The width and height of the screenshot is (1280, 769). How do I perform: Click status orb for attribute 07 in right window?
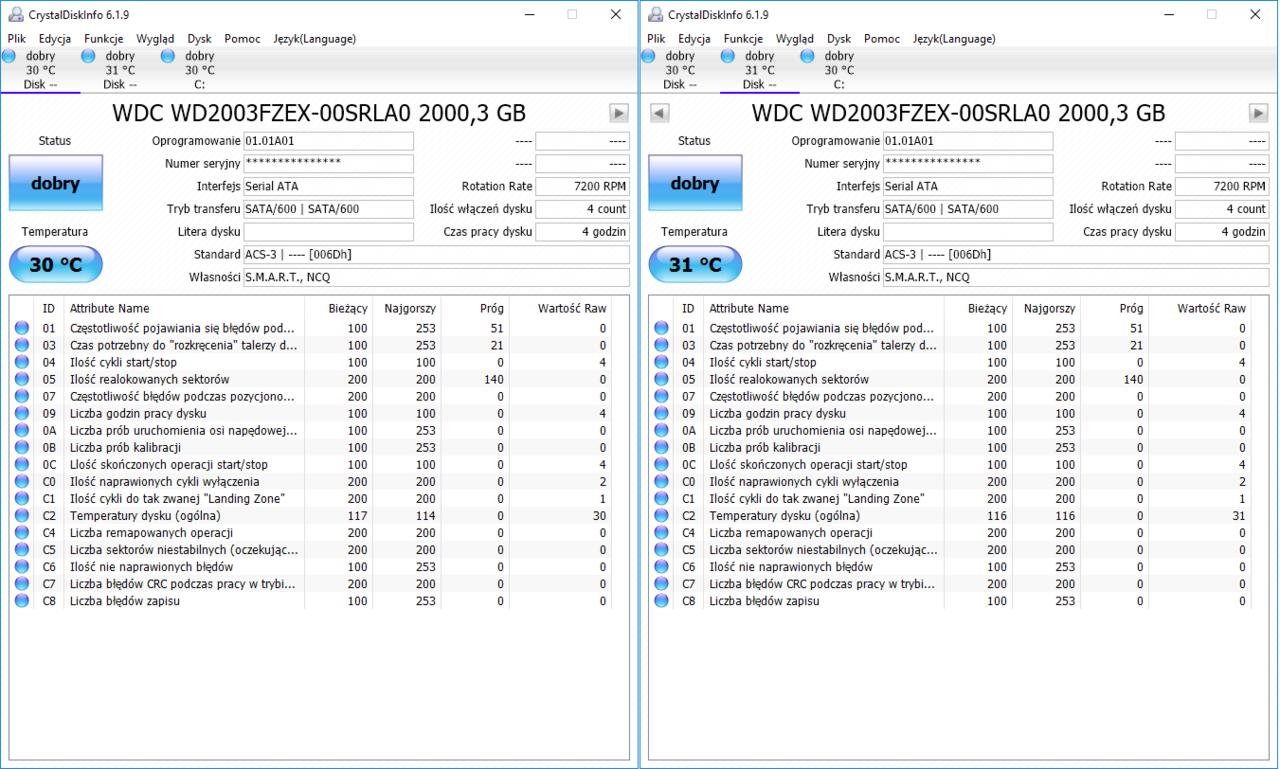pyautogui.click(x=661, y=396)
